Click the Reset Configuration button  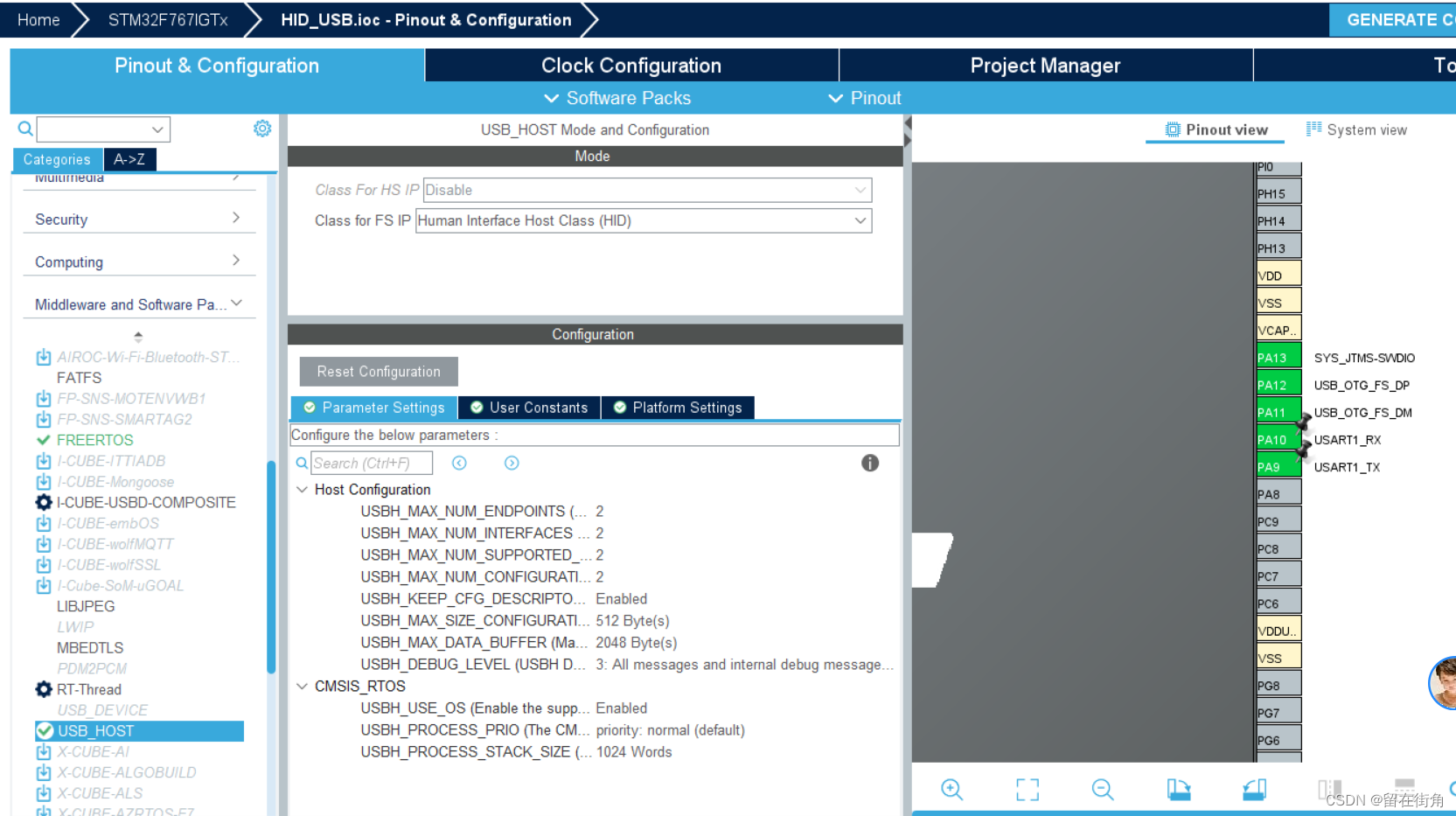tap(379, 372)
